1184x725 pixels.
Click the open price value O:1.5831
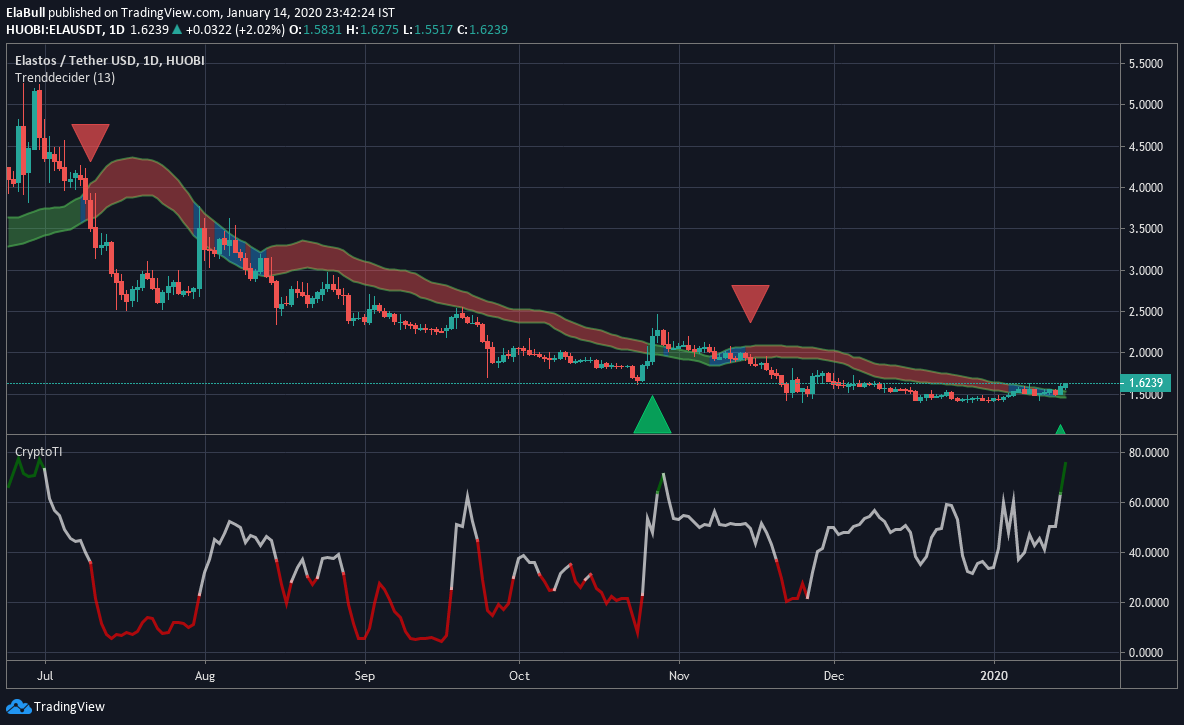[x=316, y=29]
